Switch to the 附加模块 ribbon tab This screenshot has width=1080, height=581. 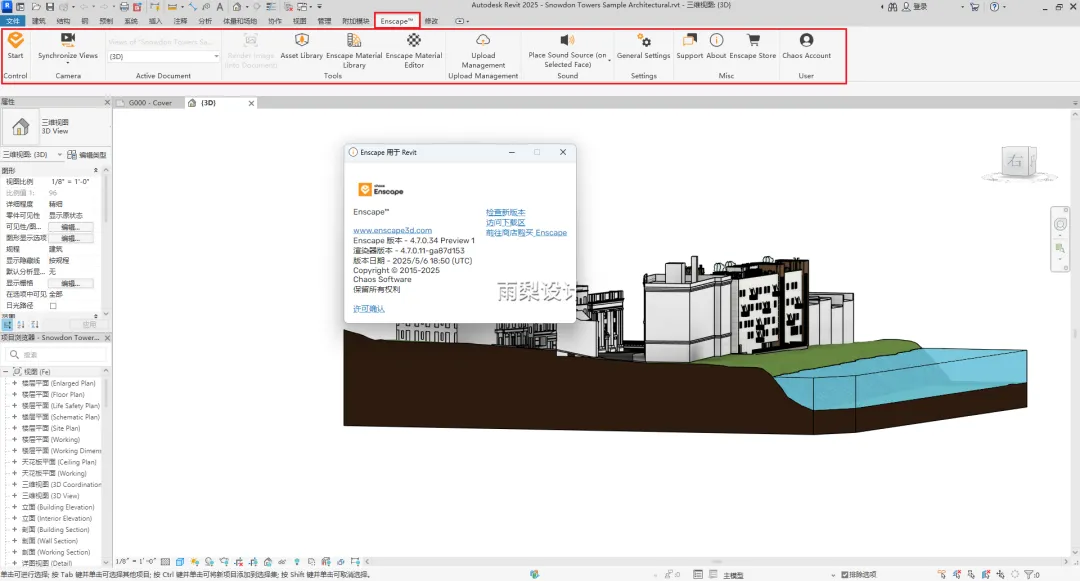click(355, 21)
